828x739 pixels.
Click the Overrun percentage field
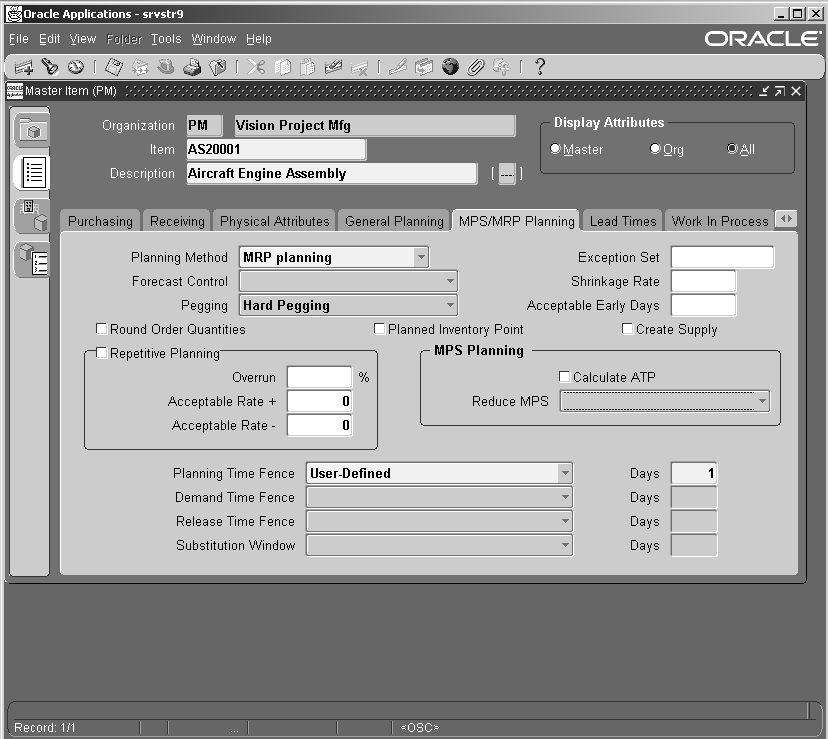click(x=319, y=377)
